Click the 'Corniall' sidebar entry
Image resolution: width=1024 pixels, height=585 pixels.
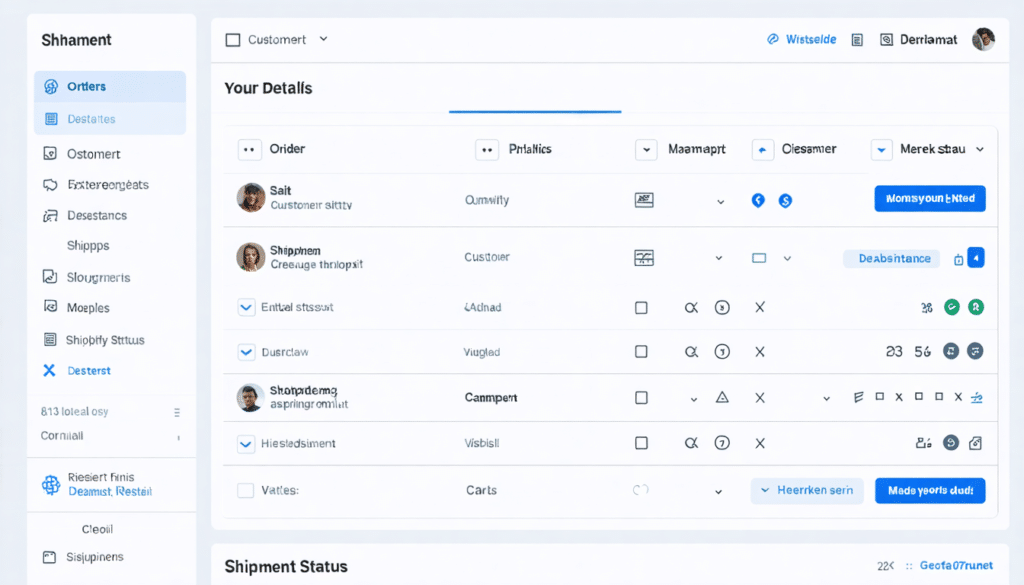pos(62,435)
